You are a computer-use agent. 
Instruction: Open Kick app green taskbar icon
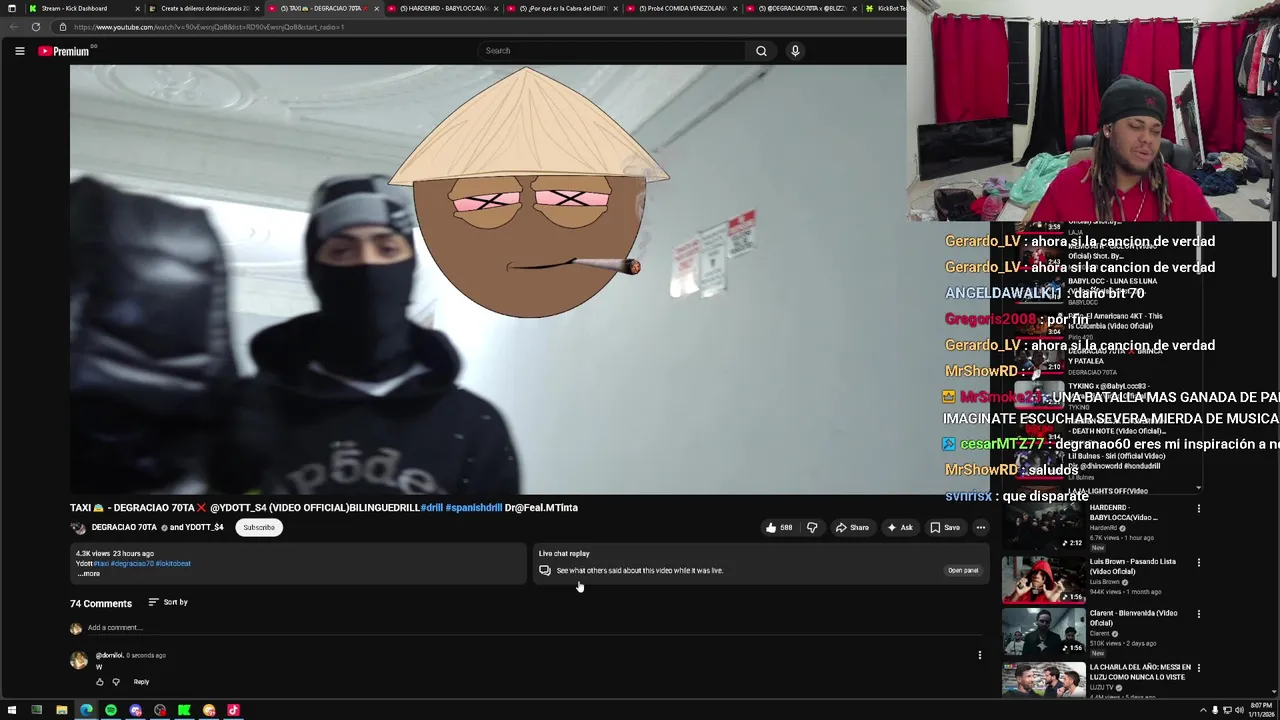[184, 711]
